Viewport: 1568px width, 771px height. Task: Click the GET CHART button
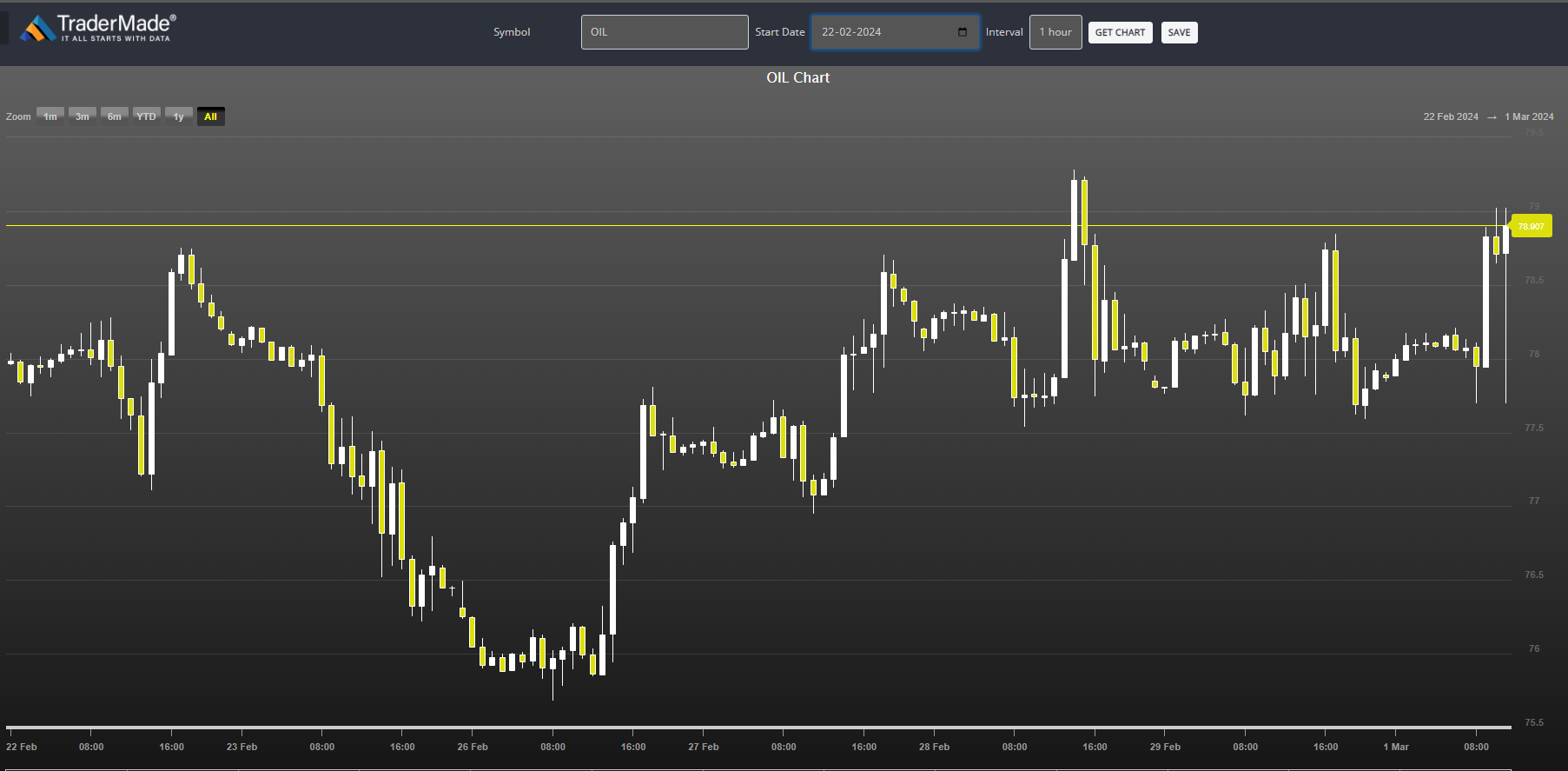pyautogui.click(x=1120, y=33)
